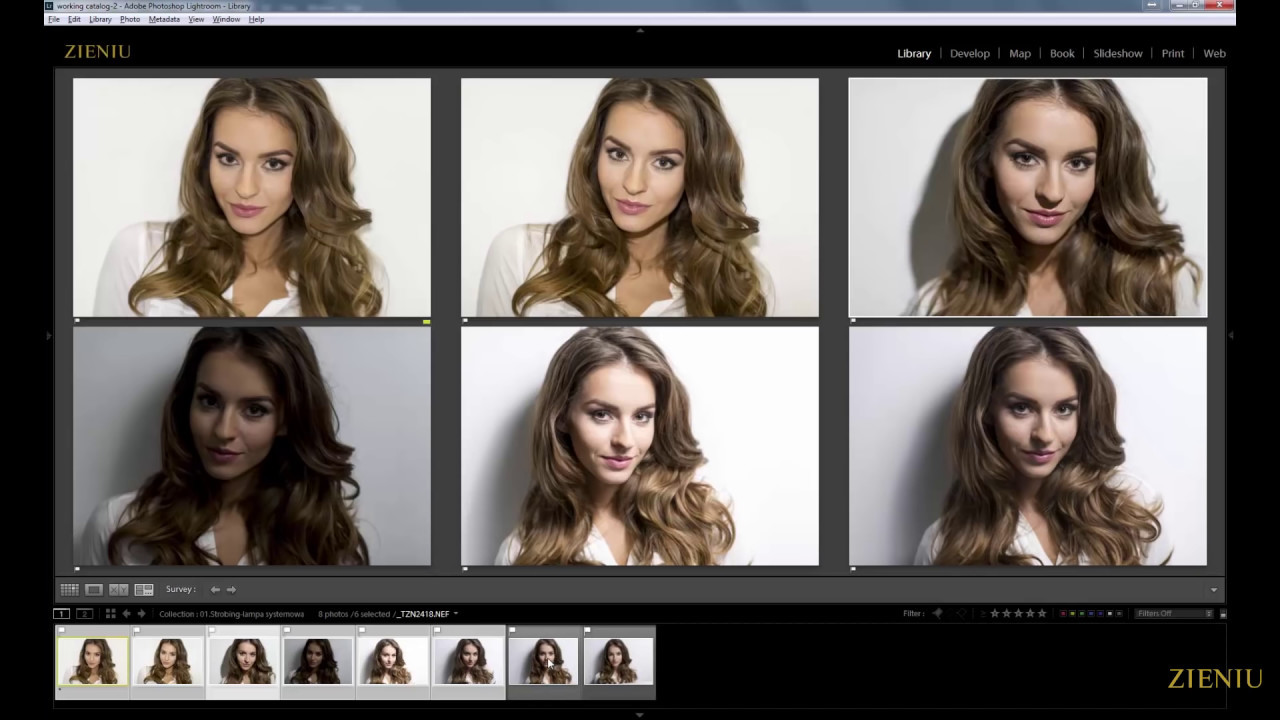1280x720 pixels.
Task: Collapse filmstrip with bottom arrow
Action: (640, 715)
